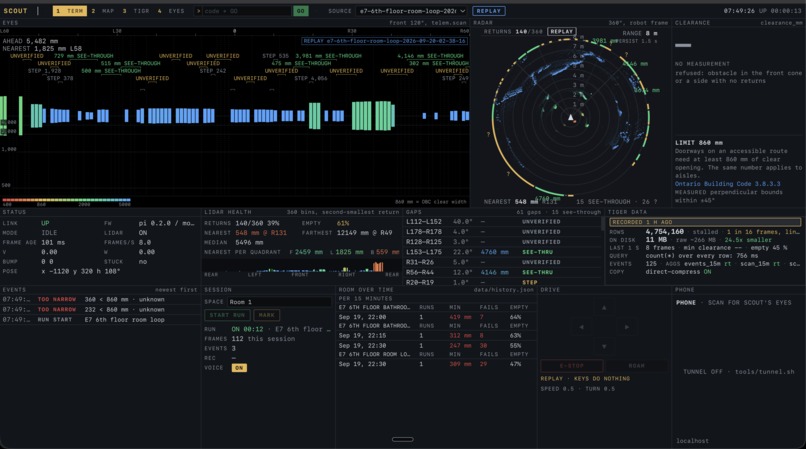This screenshot has width=806, height=449.
Task: Click the TOO NARROW 360 < 860 mm event
Action: pyautogui.click(x=100, y=299)
